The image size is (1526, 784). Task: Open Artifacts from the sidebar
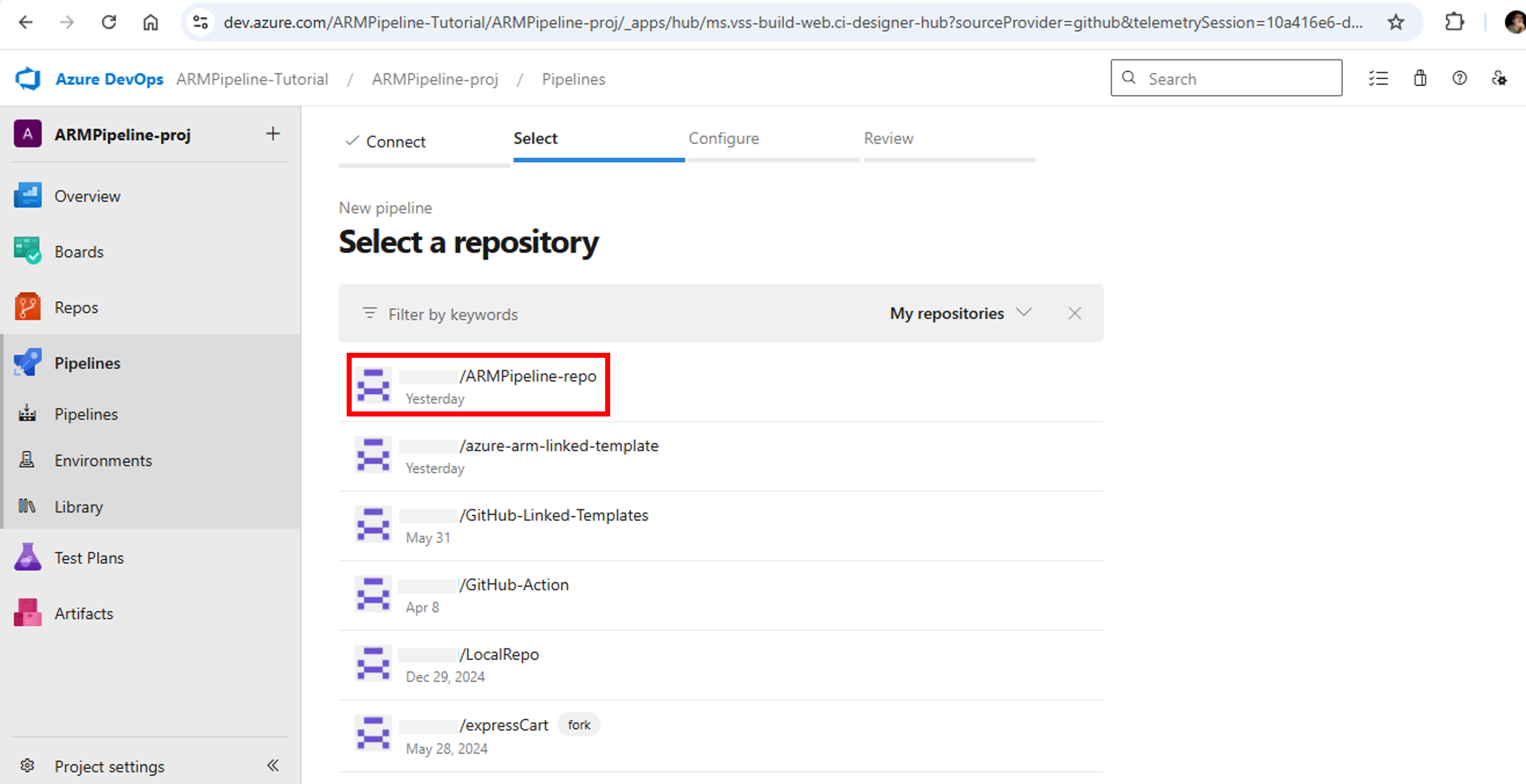(84, 613)
